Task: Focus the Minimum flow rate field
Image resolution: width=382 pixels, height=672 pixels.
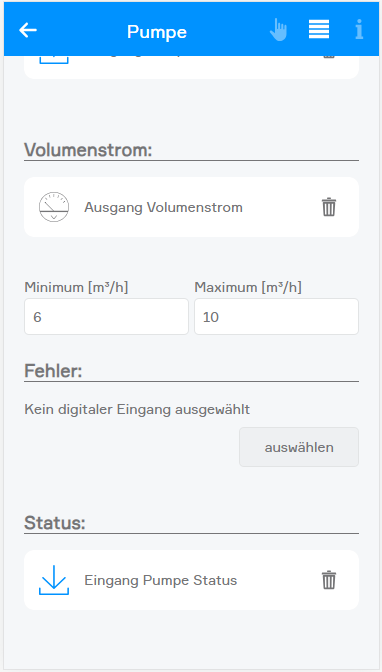Action: [106, 317]
